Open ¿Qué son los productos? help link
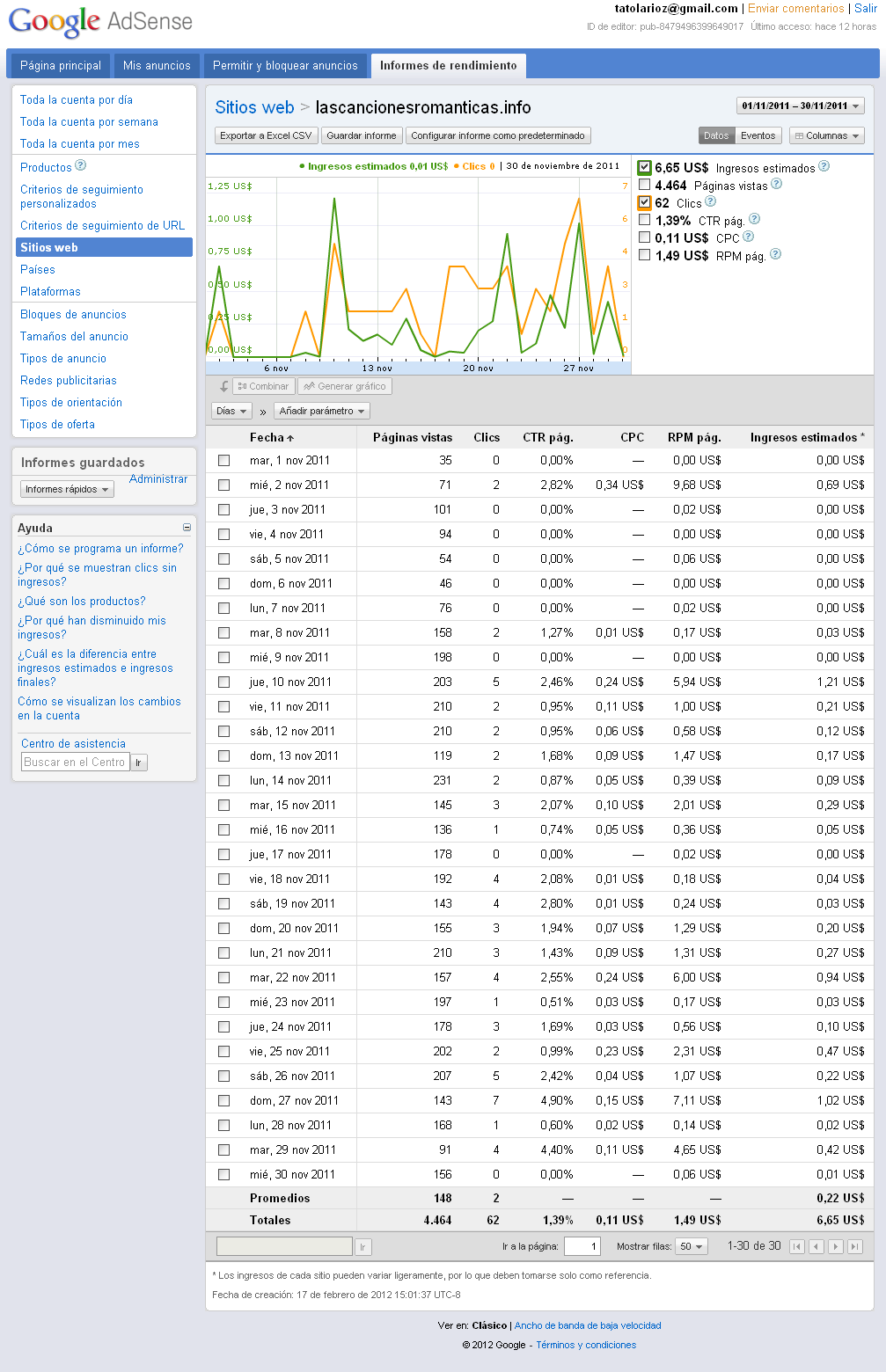This screenshot has height=1372, width=886. pyautogui.click(x=82, y=601)
